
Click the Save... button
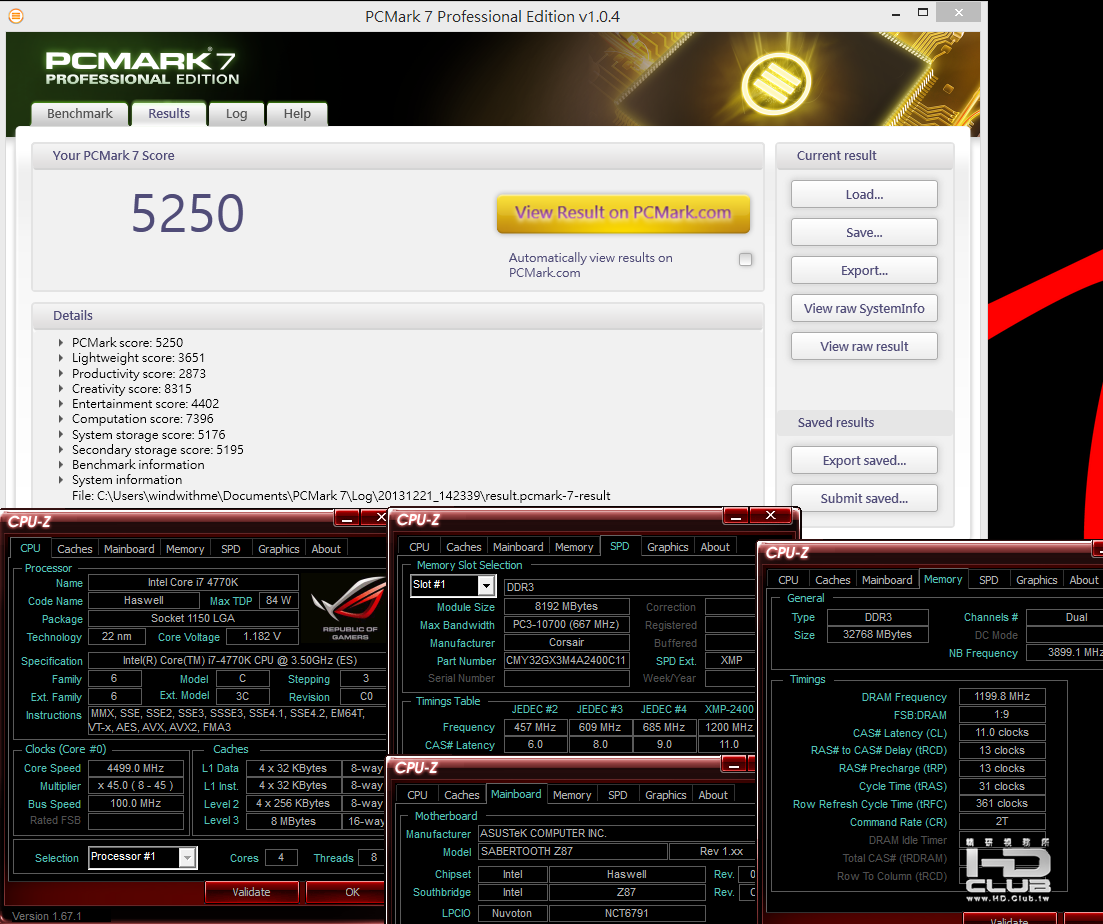click(864, 233)
